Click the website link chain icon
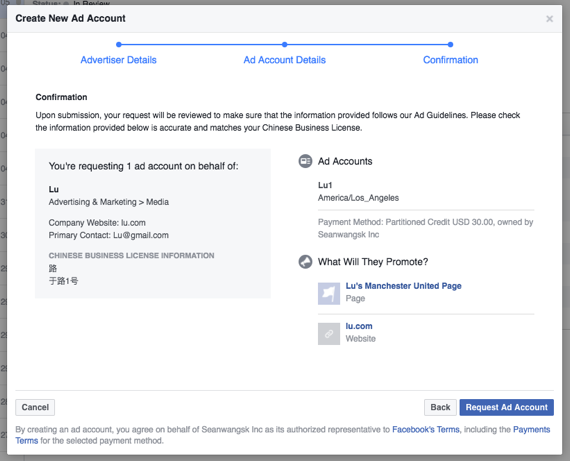 pyautogui.click(x=329, y=334)
